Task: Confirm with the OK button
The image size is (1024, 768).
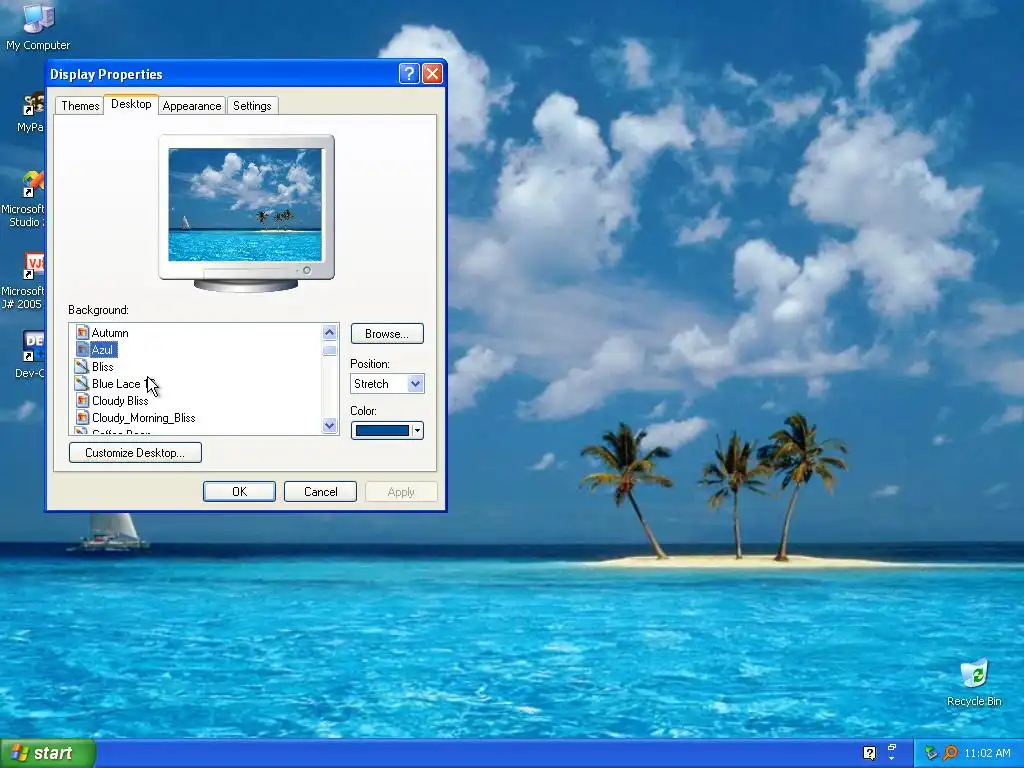Action: (x=239, y=492)
